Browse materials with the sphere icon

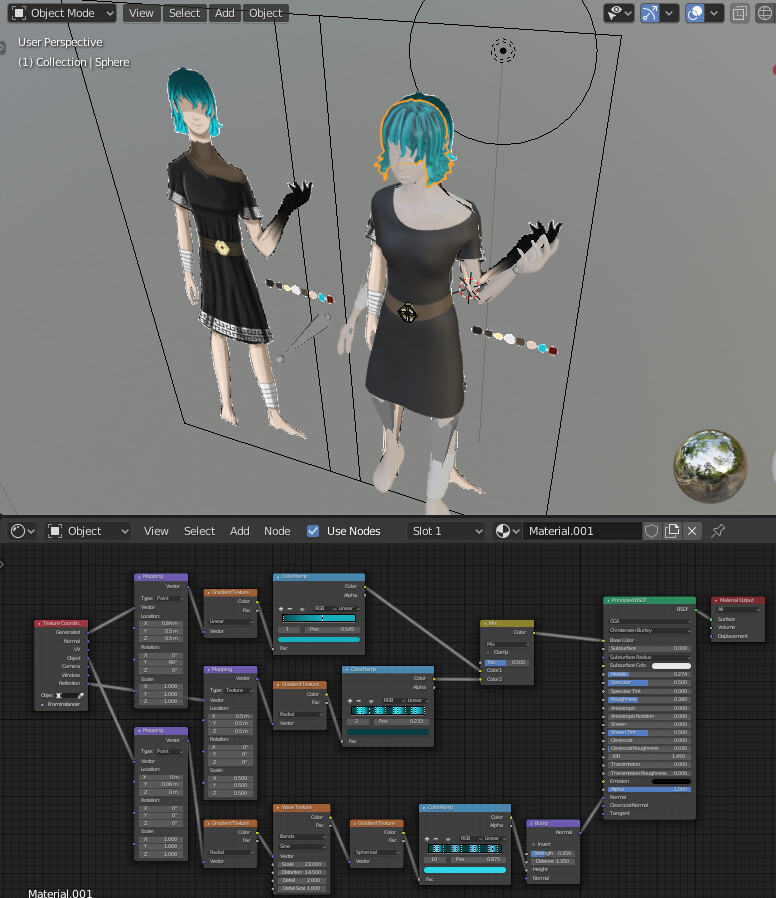(507, 531)
